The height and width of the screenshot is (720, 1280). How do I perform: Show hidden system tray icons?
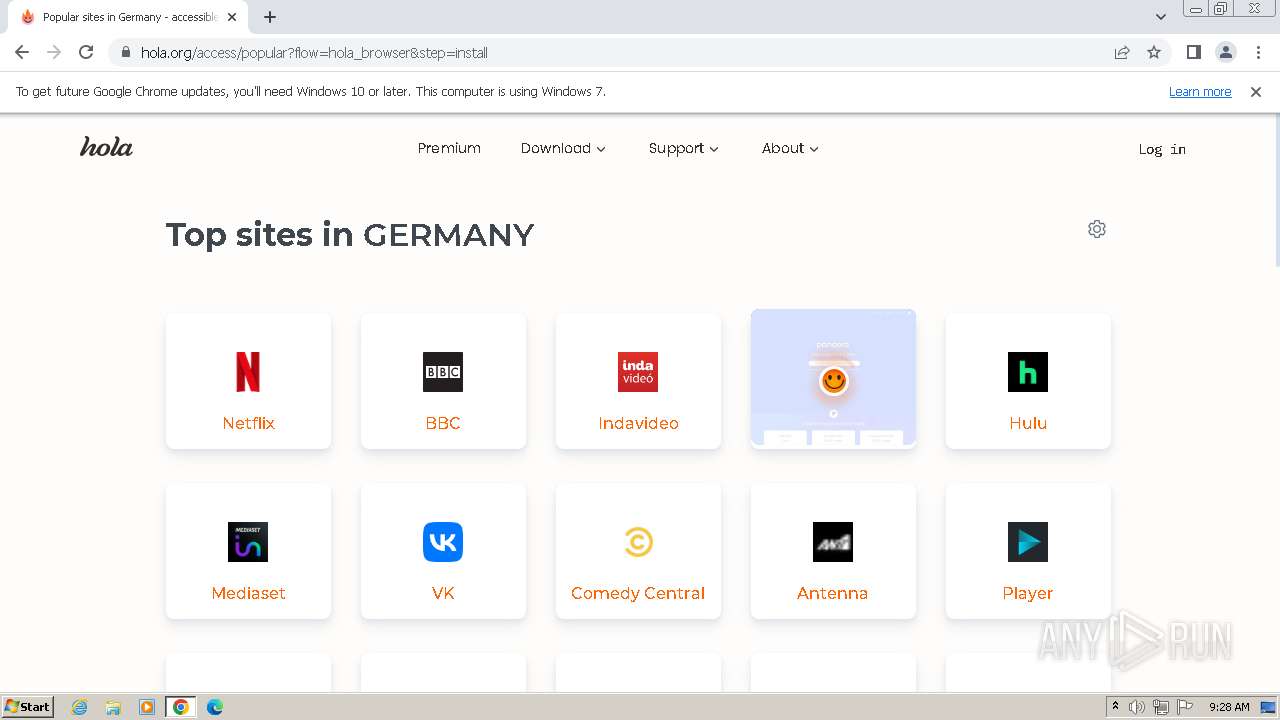(1115, 707)
